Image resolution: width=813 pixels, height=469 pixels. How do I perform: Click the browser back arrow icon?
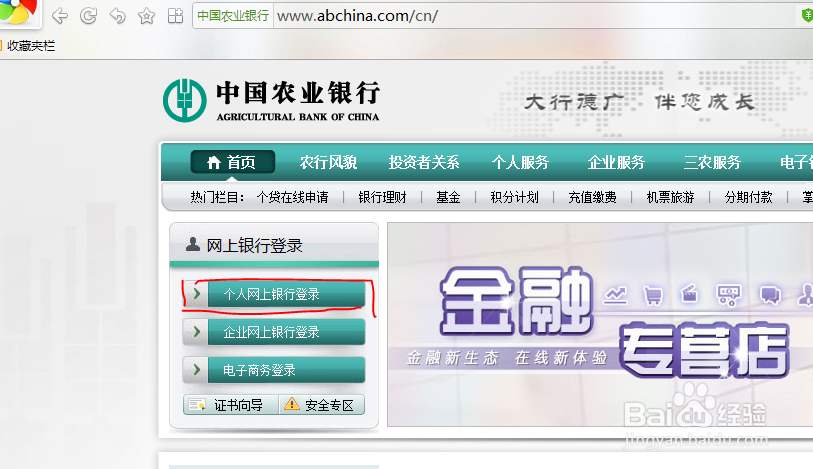(x=60, y=16)
